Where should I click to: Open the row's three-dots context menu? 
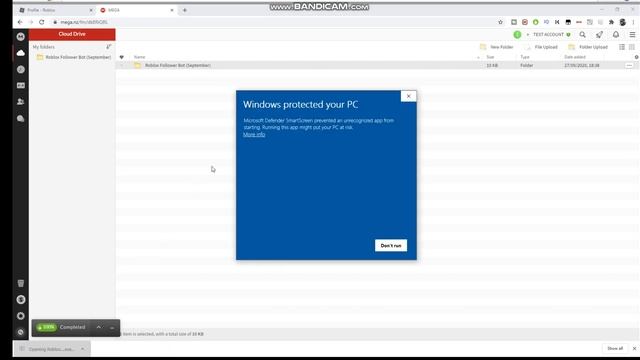[629, 65]
